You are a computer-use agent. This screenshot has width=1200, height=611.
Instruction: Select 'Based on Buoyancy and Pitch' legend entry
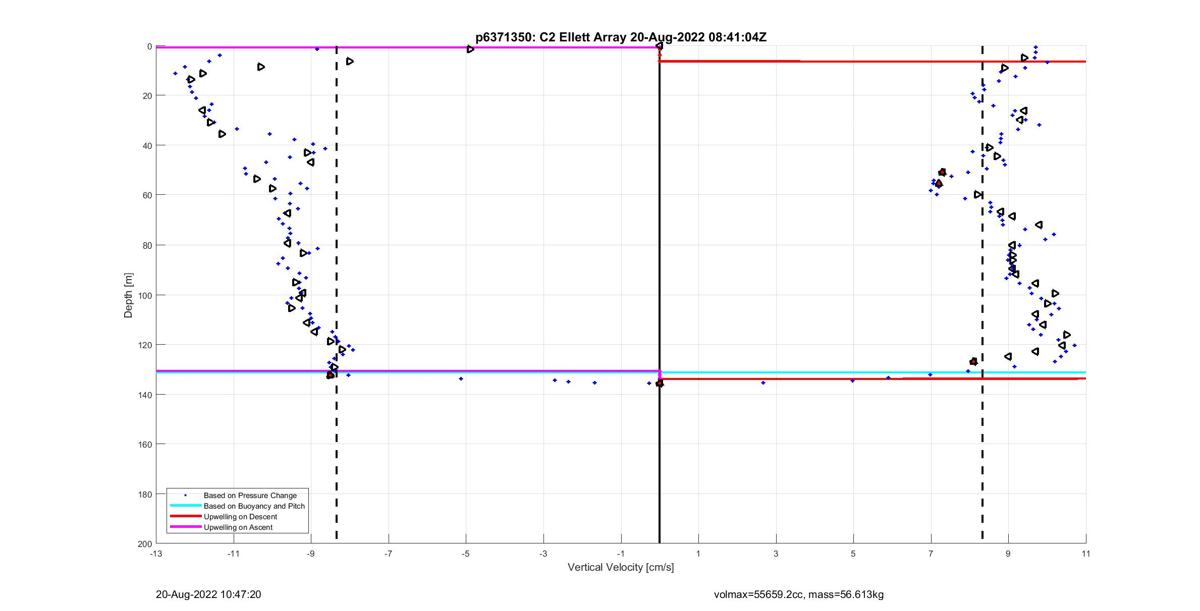tap(254, 506)
